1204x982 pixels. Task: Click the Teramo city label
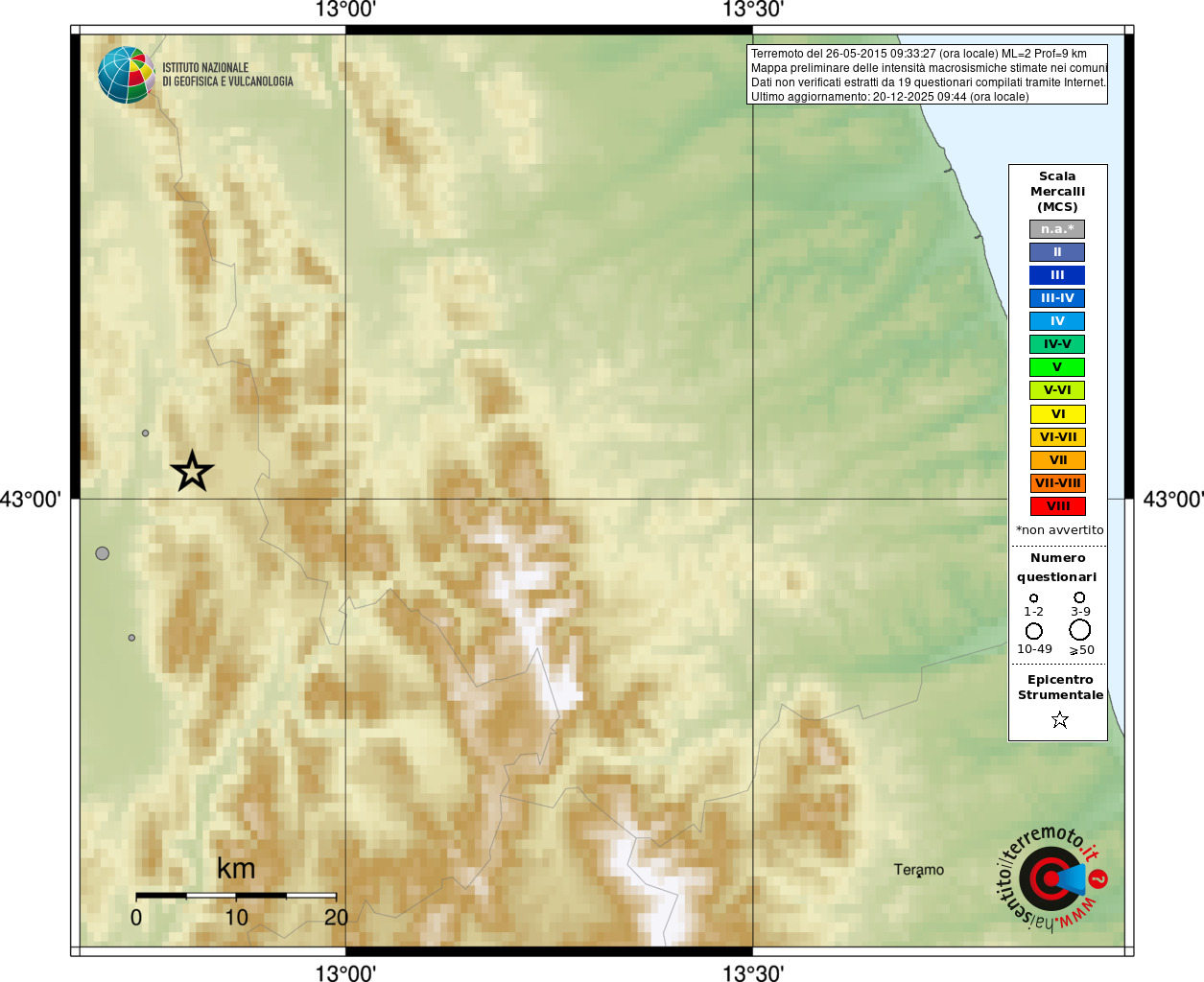tap(919, 870)
